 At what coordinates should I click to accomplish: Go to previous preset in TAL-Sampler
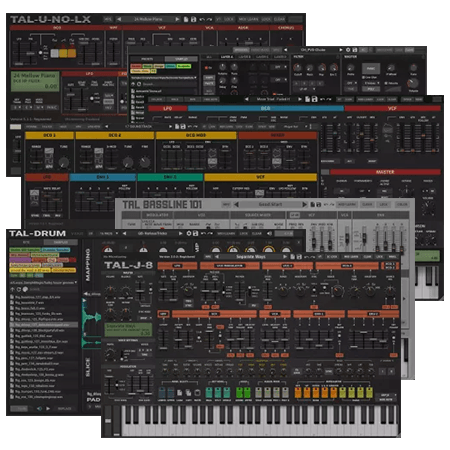[285, 50]
